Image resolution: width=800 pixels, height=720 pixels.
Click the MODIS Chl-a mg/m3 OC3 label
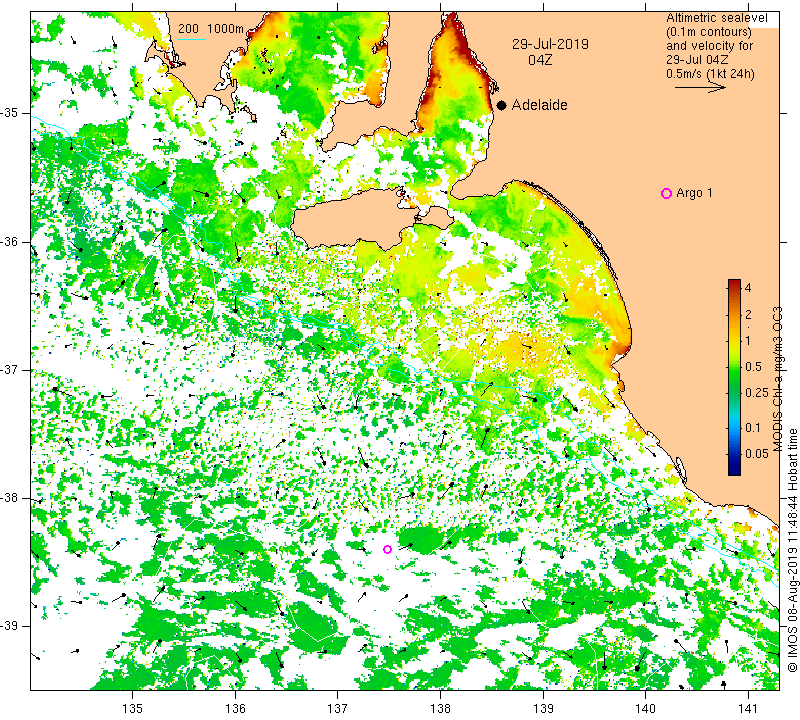click(x=777, y=379)
